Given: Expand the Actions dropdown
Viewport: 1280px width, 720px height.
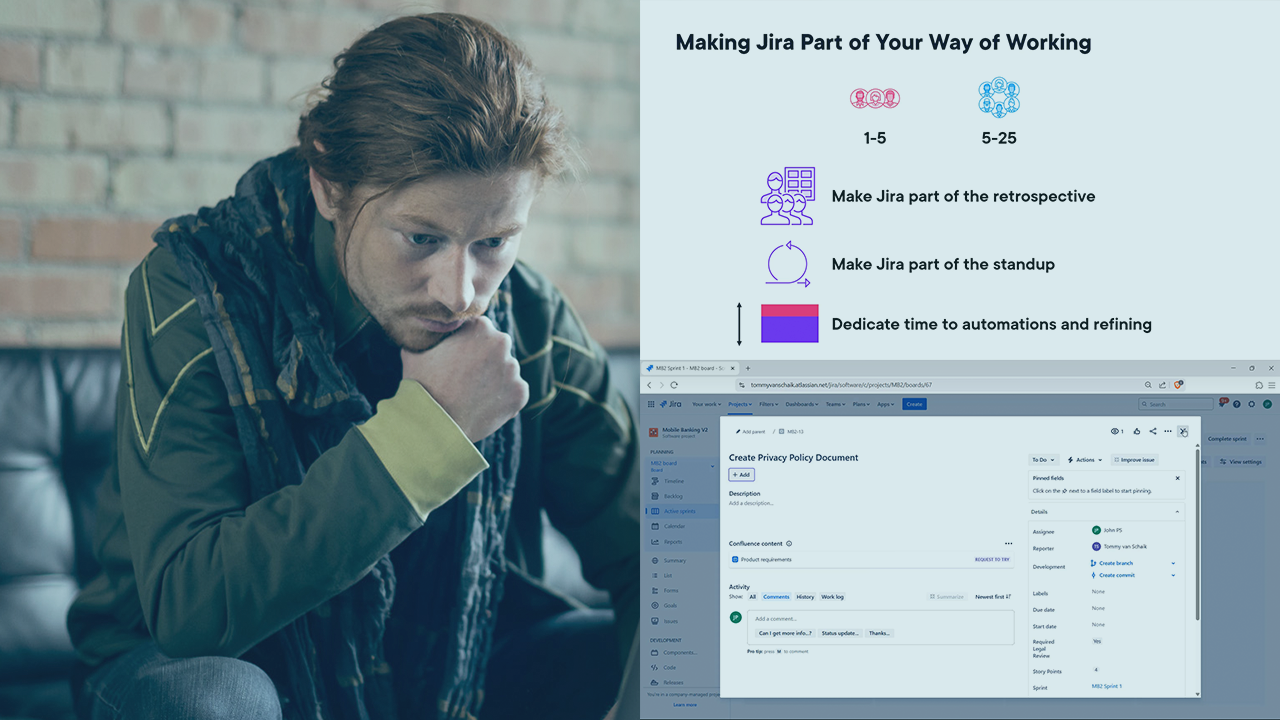Looking at the screenshot, I should 1085,460.
